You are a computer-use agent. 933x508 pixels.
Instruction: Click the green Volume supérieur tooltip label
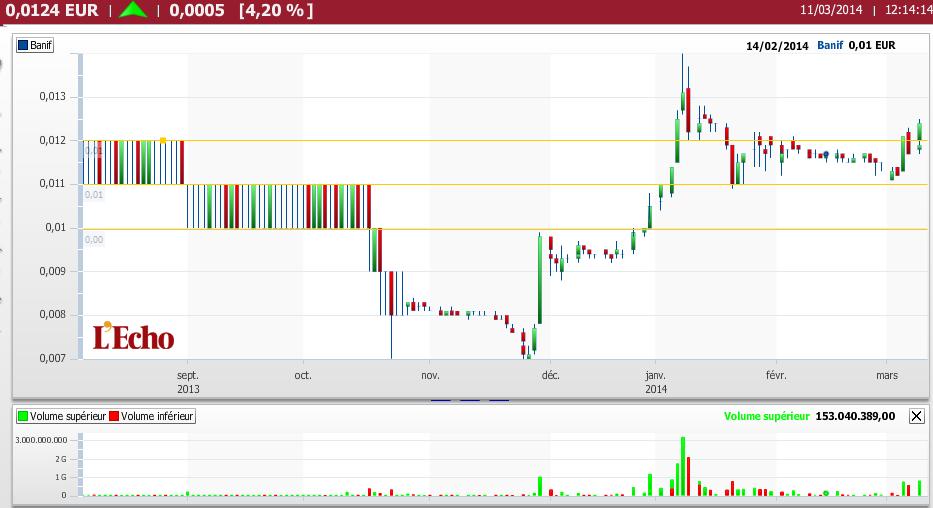[766, 416]
